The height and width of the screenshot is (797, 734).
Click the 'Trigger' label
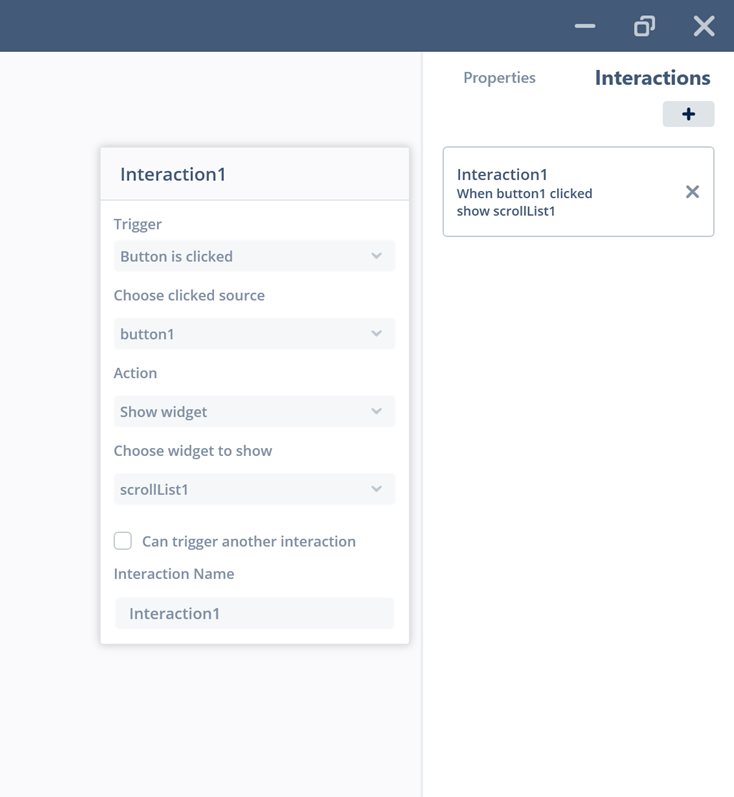coord(138,224)
